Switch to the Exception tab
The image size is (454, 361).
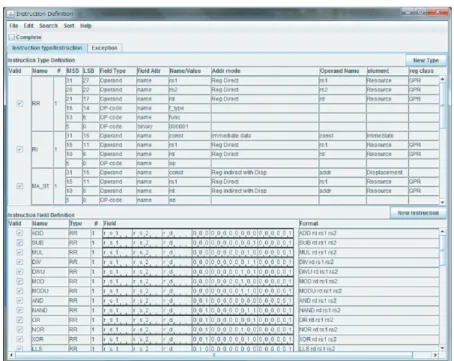coord(104,48)
